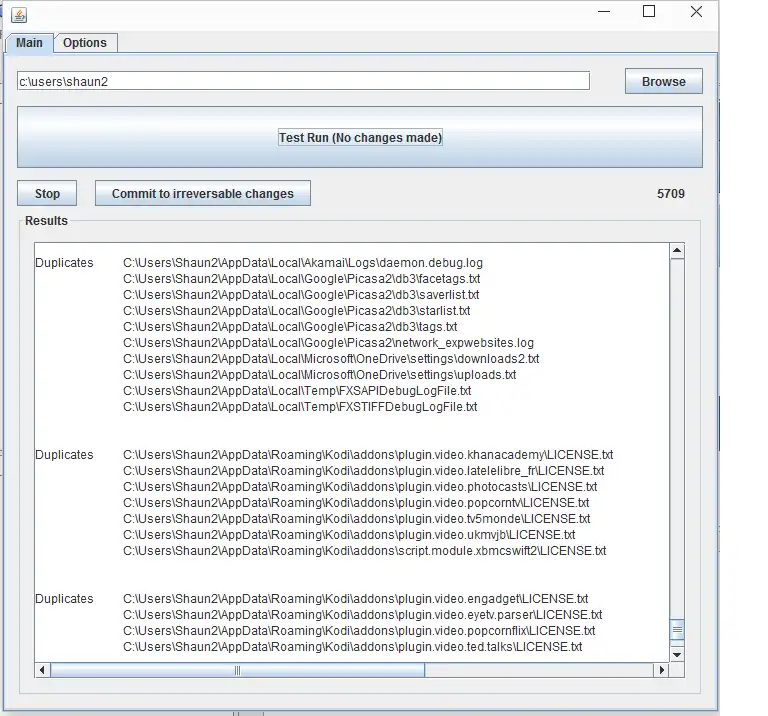Select the ted.talks LICENSE.txt line

353,647
